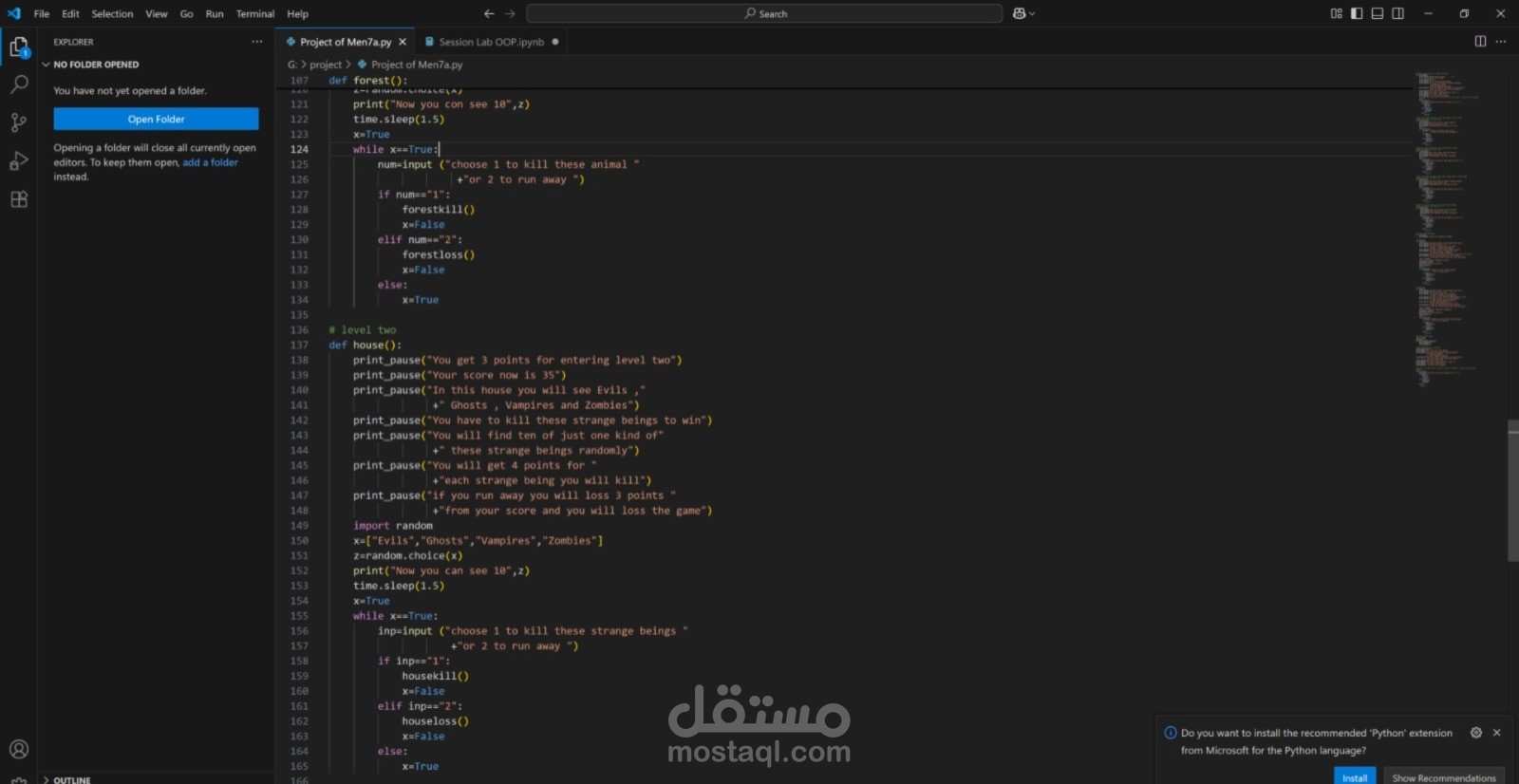Click the 'forestkill()' call
This screenshot has width=1519, height=784.
438,209
